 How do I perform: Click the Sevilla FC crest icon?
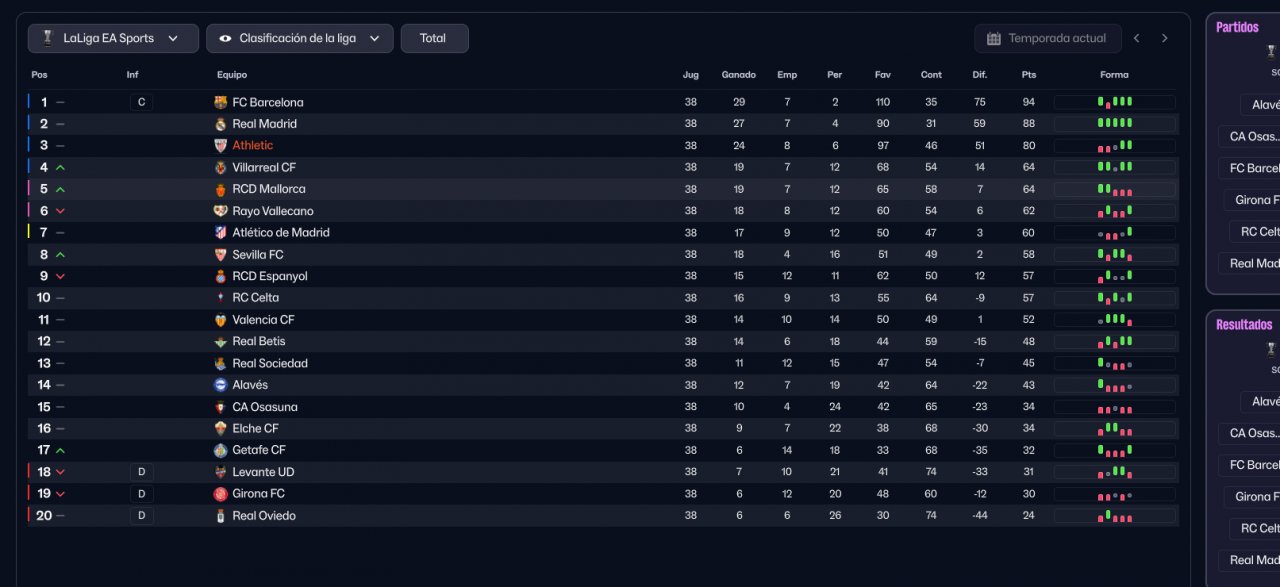pyautogui.click(x=221, y=255)
